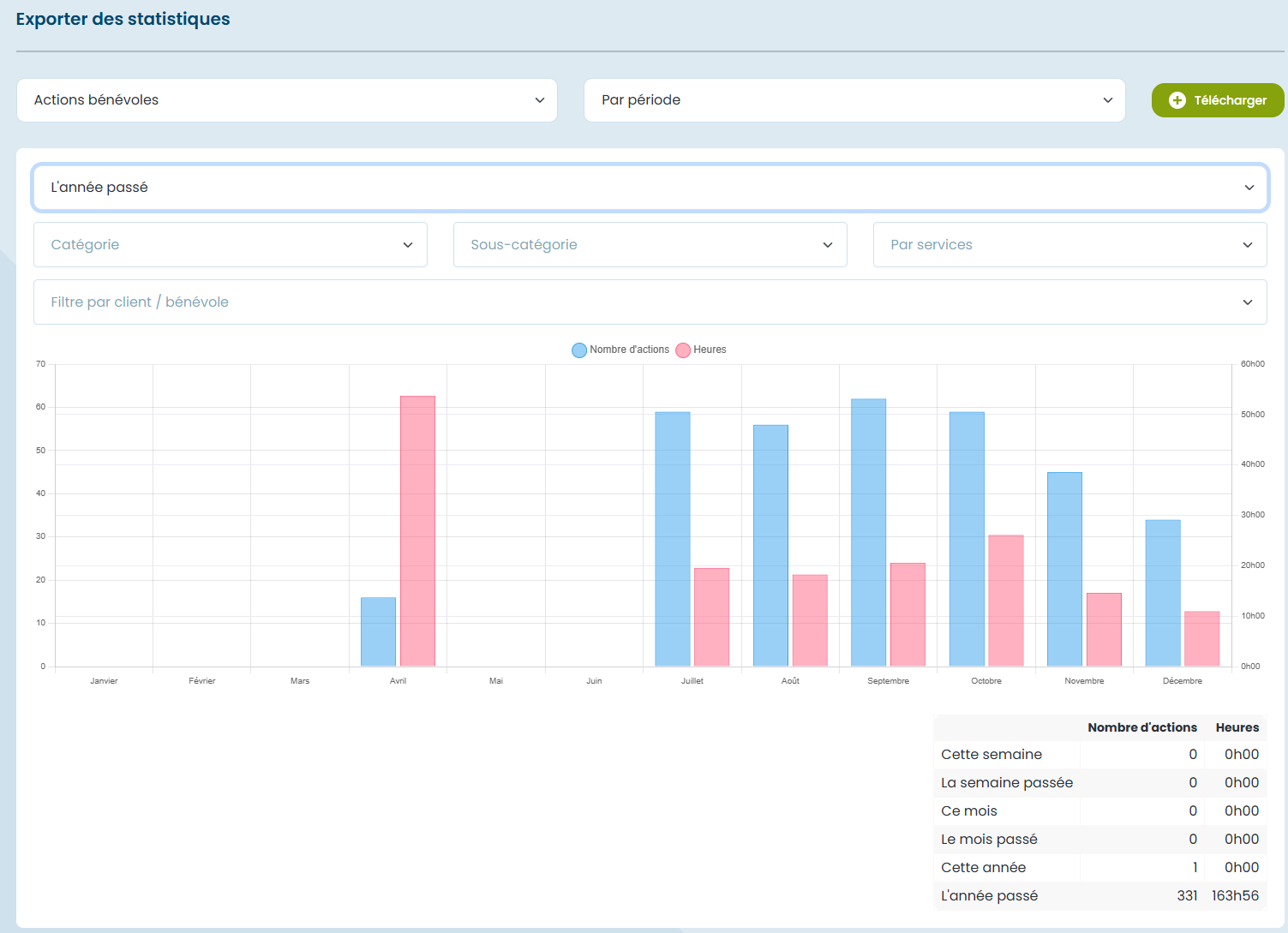Click the chevron arrow in Par services
1288x933 pixels.
1247,245
